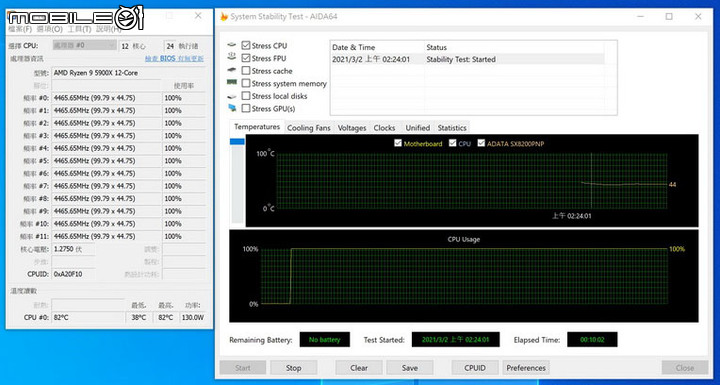Click the Clear button
Screen dimensions: 720x385
tap(359, 368)
